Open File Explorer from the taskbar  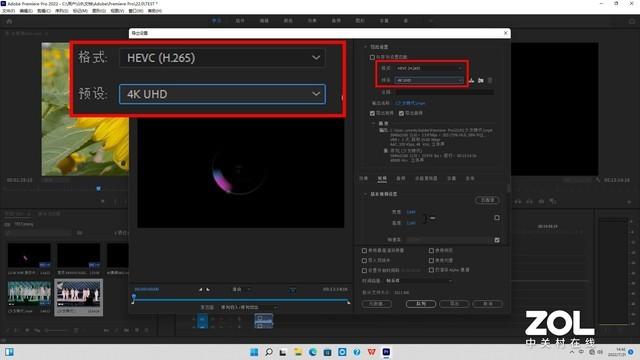click(x=298, y=352)
